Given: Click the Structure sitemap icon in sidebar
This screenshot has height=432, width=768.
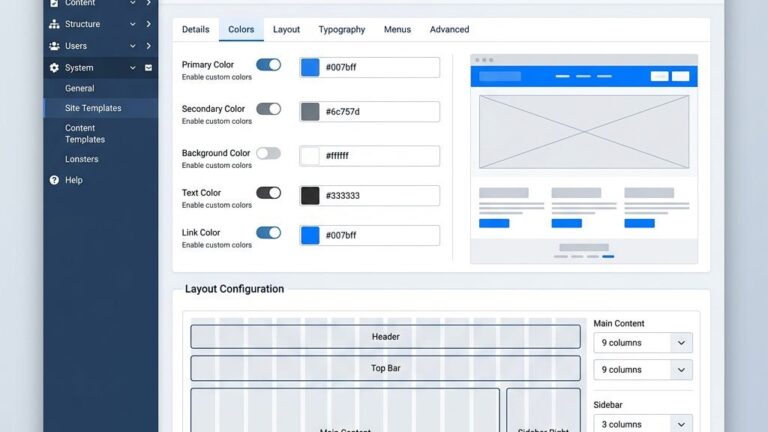Looking at the screenshot, I should pos(54,24).
